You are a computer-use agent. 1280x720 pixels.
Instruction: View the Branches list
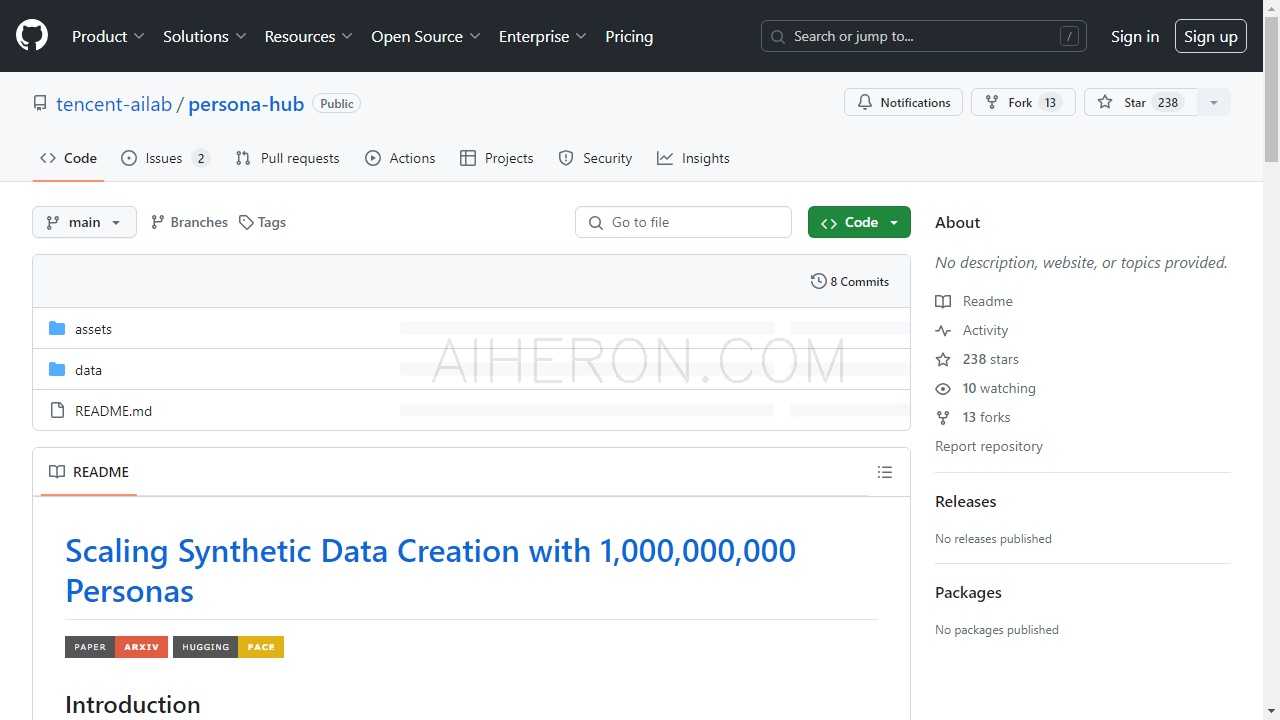[189, 222]
